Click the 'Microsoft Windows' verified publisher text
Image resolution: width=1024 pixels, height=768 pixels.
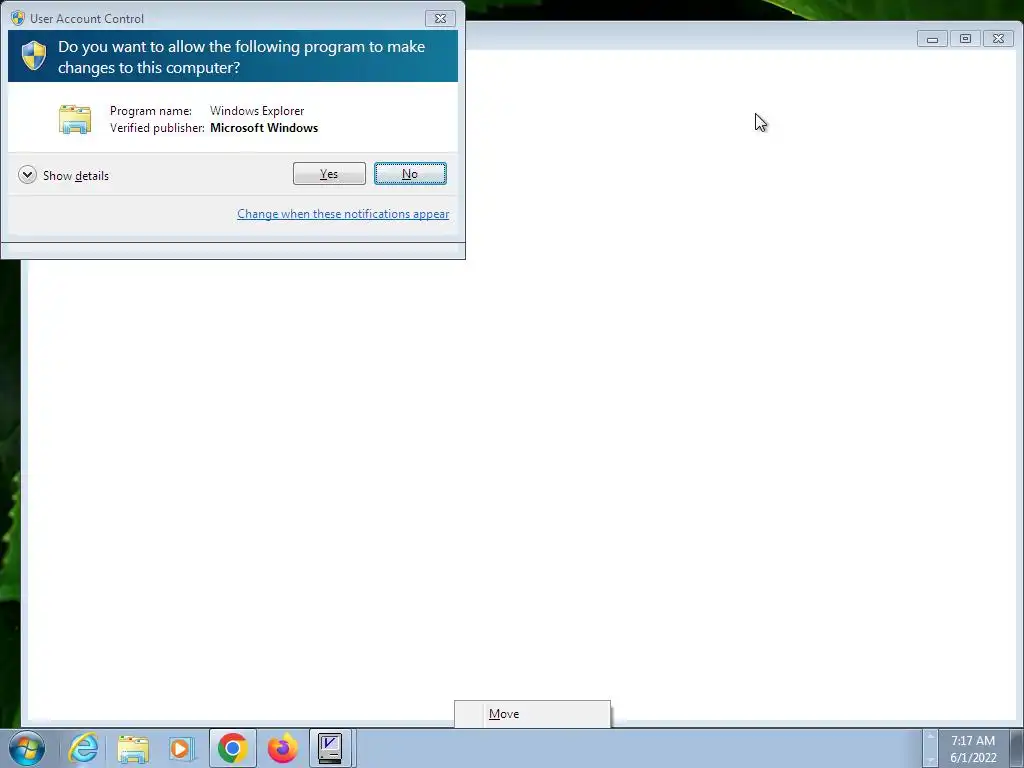pos(264,128)
